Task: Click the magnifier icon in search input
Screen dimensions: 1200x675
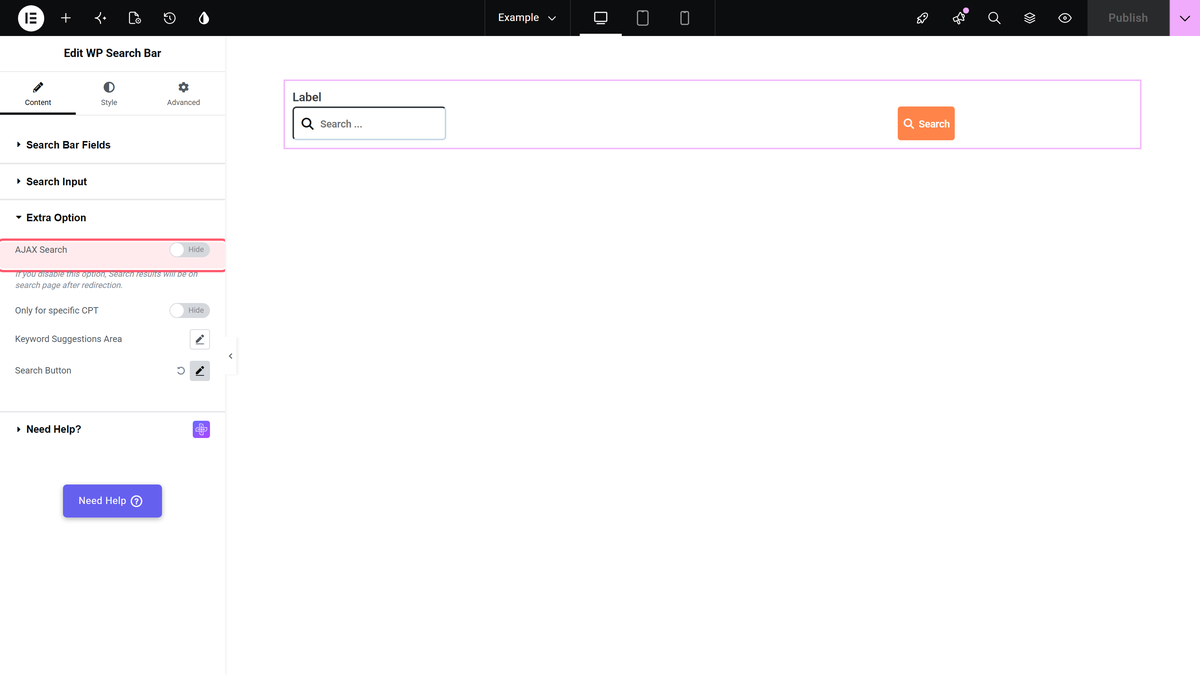Action: tap(308, 124)
